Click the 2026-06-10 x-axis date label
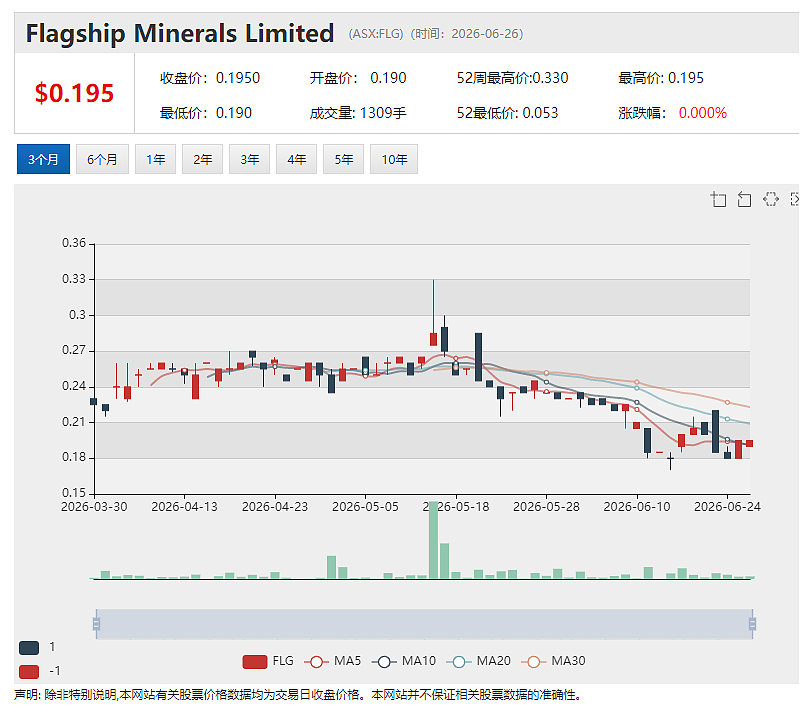The height and width of the screenshot is (722, 812). [637, 507]
